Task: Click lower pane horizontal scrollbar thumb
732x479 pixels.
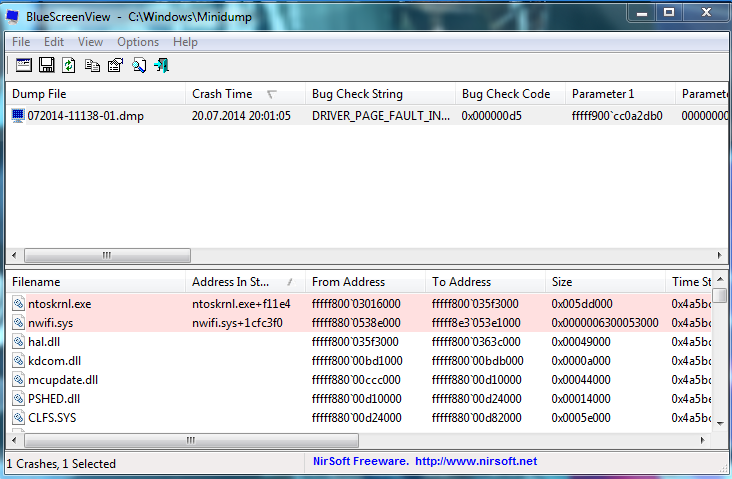Action: (x=191, y=440)
